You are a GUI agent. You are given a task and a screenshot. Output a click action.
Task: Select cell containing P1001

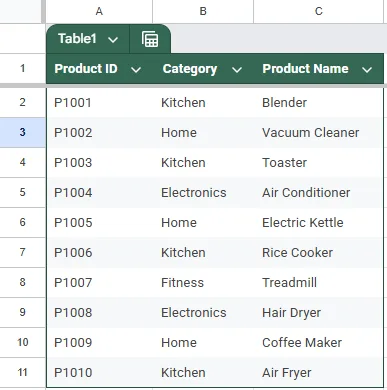pos(99,102)
